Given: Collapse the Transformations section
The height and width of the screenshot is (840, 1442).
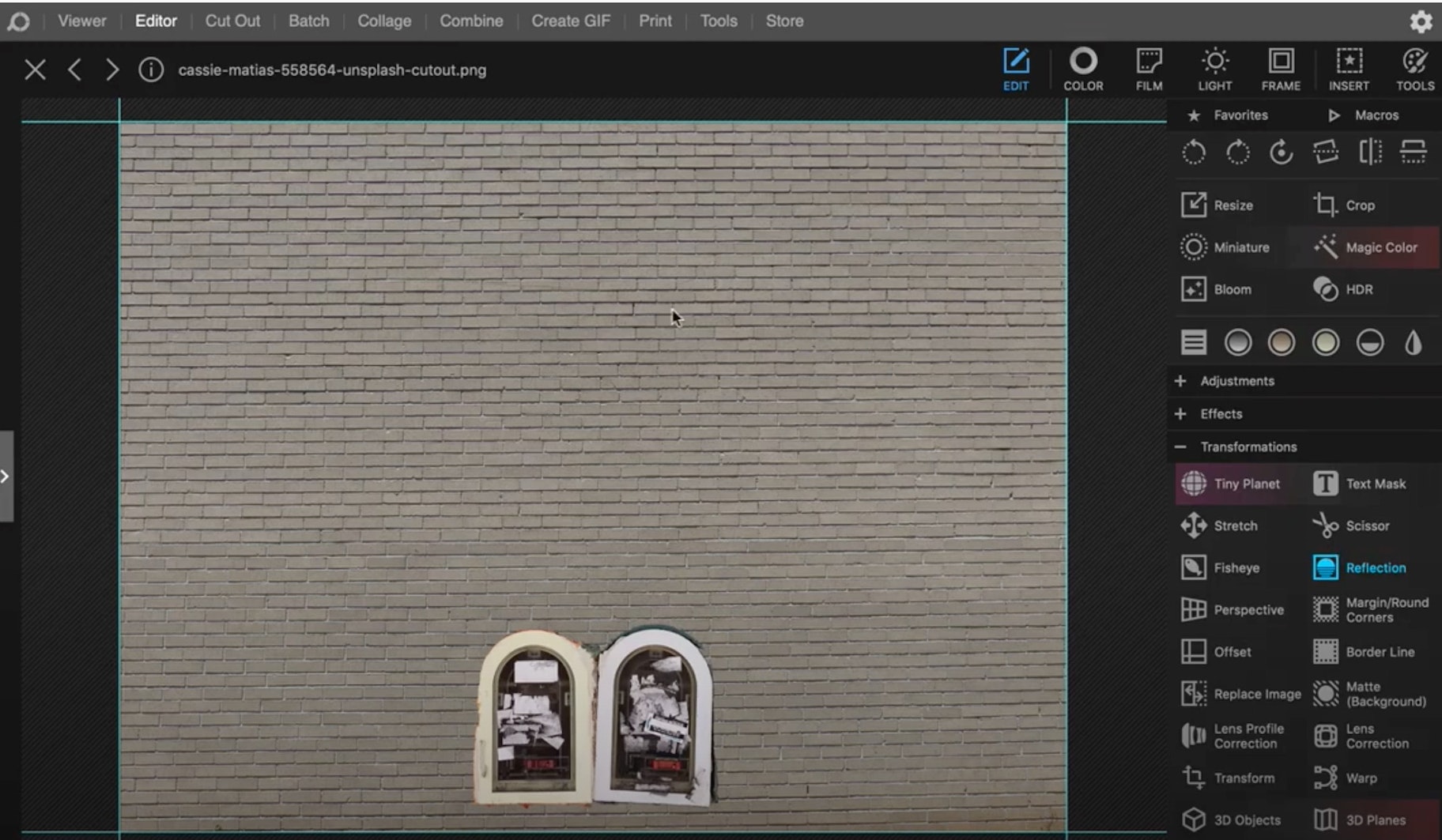Looking at the screenshot, I should point(1248,447).
